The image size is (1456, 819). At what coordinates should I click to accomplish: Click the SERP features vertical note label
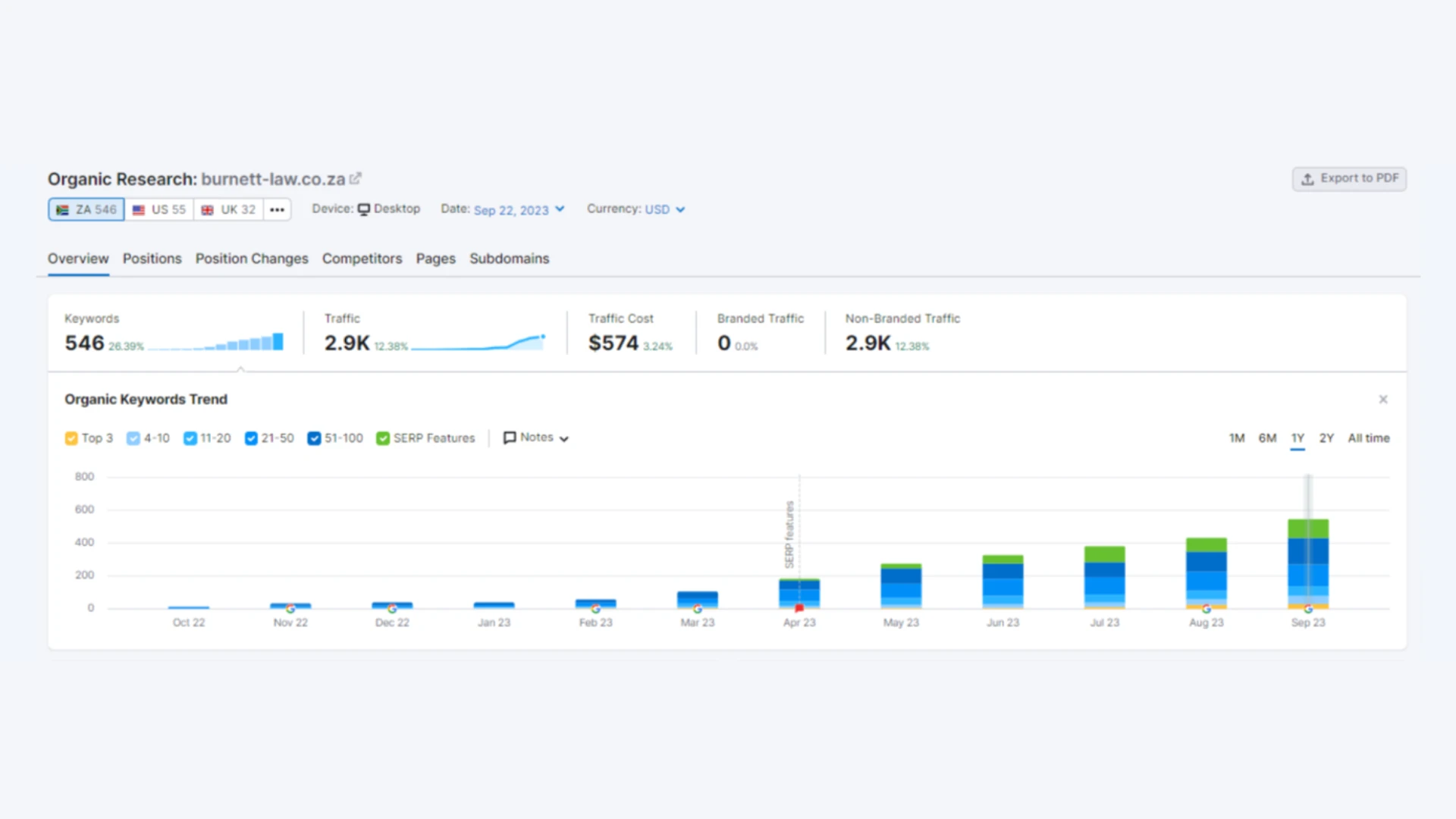789,535
